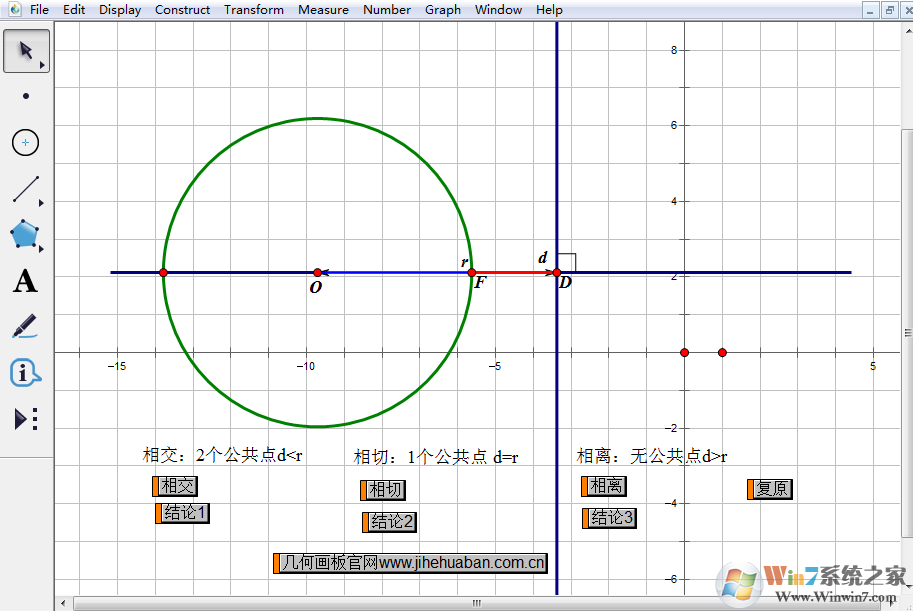Open the Custom Tools menu icon
913x611 pixels.
pos(26,419)
